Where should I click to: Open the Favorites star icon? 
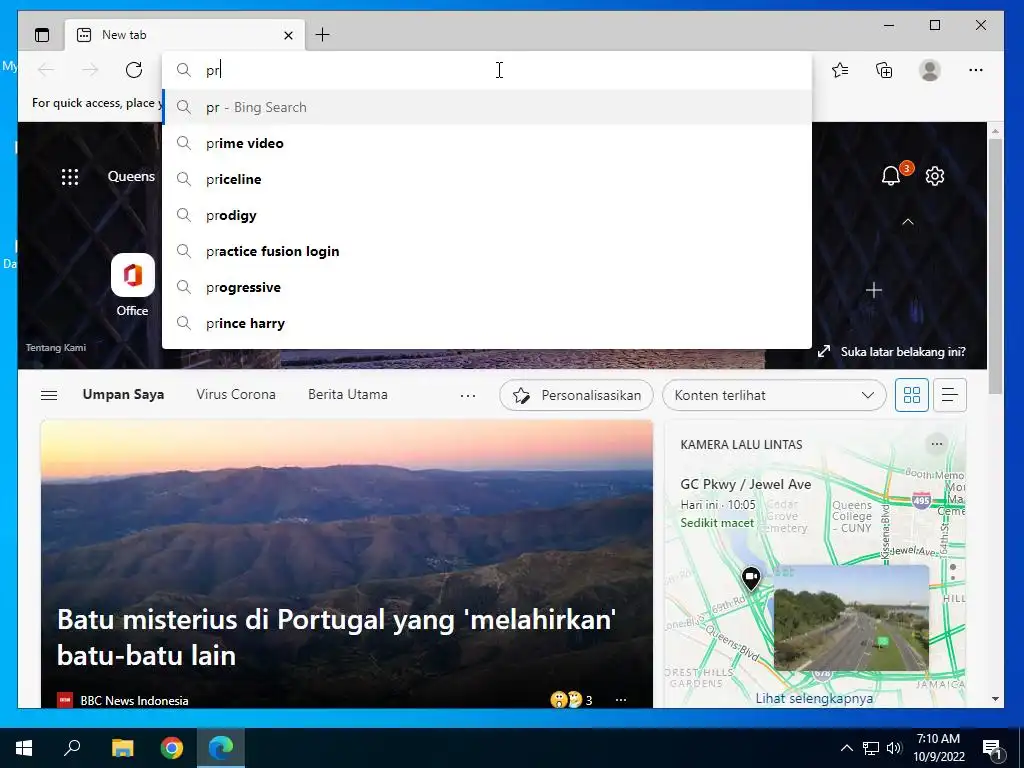tap(840, 70)
